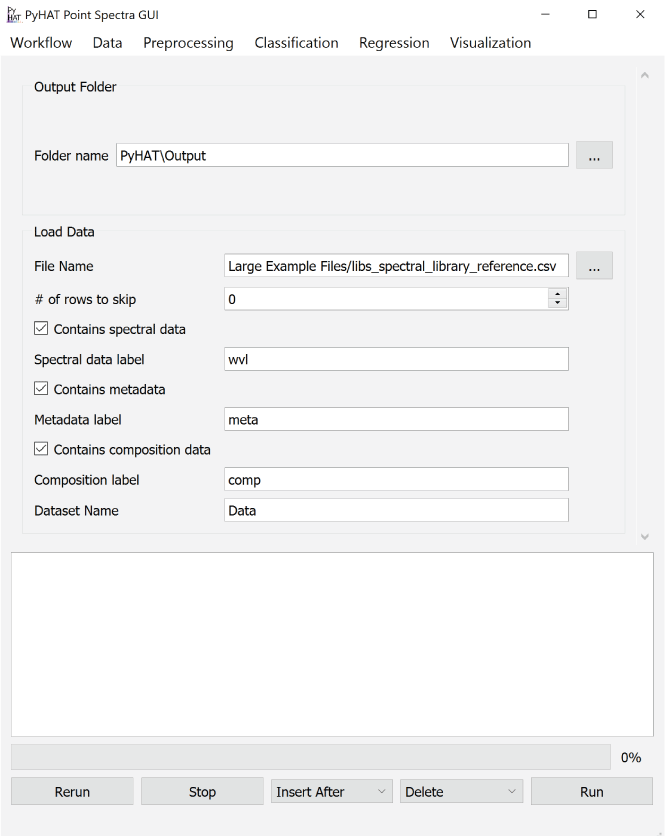Viewport: 665px width, 837px height.
Task: Click the PyHAT app icon in title bar
Action: [13, 15]
